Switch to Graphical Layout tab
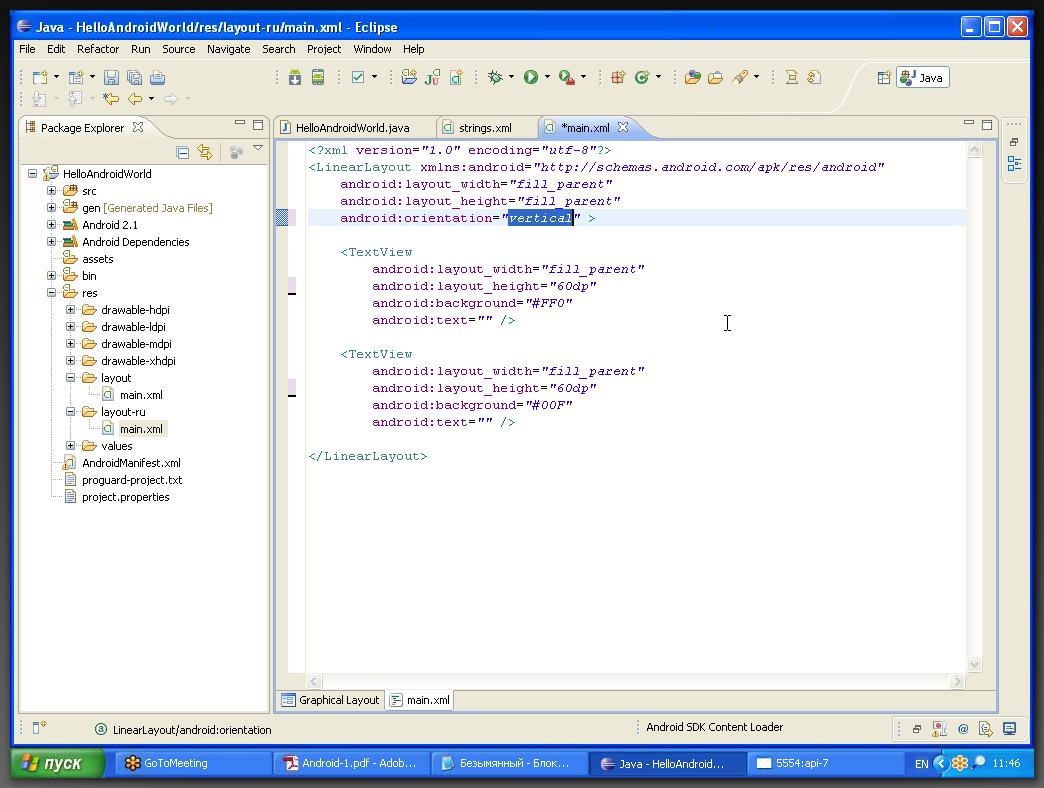 [x=331, y=700]
